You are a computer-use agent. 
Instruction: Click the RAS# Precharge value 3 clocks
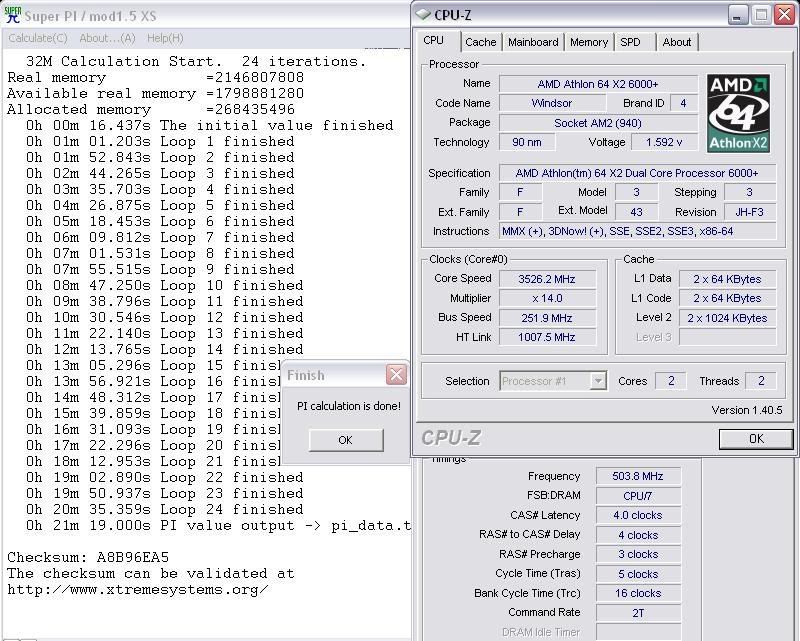(638, 554)
